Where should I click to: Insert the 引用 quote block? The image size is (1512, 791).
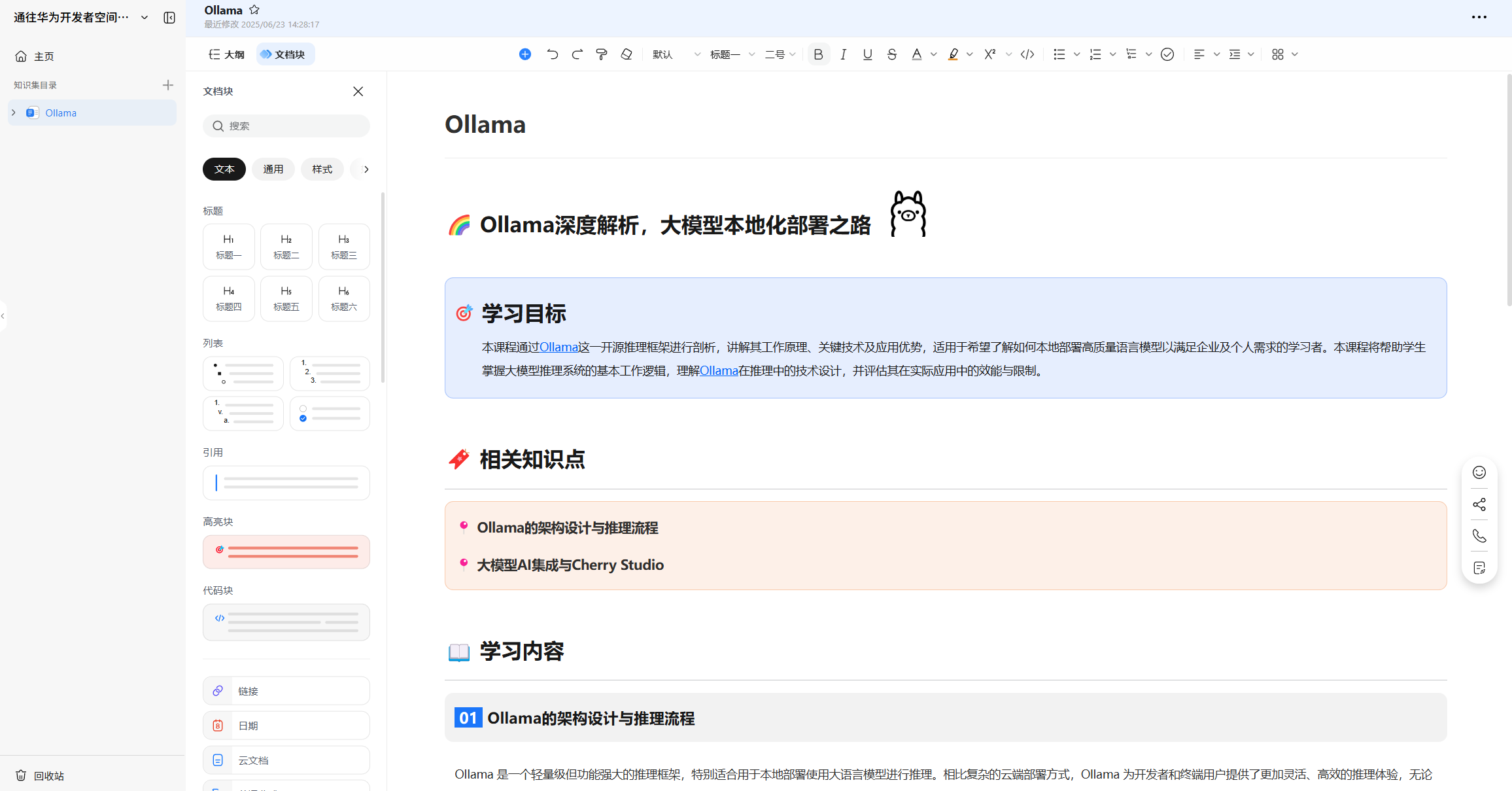pos(286,483)
